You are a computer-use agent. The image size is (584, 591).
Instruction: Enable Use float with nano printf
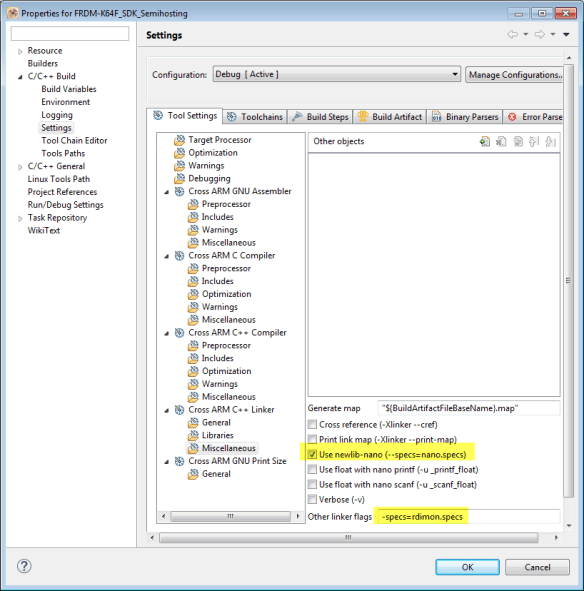coord(312,470)
